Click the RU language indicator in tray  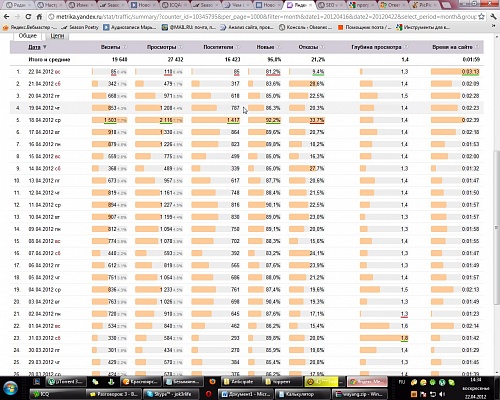[x=401, y=382]
